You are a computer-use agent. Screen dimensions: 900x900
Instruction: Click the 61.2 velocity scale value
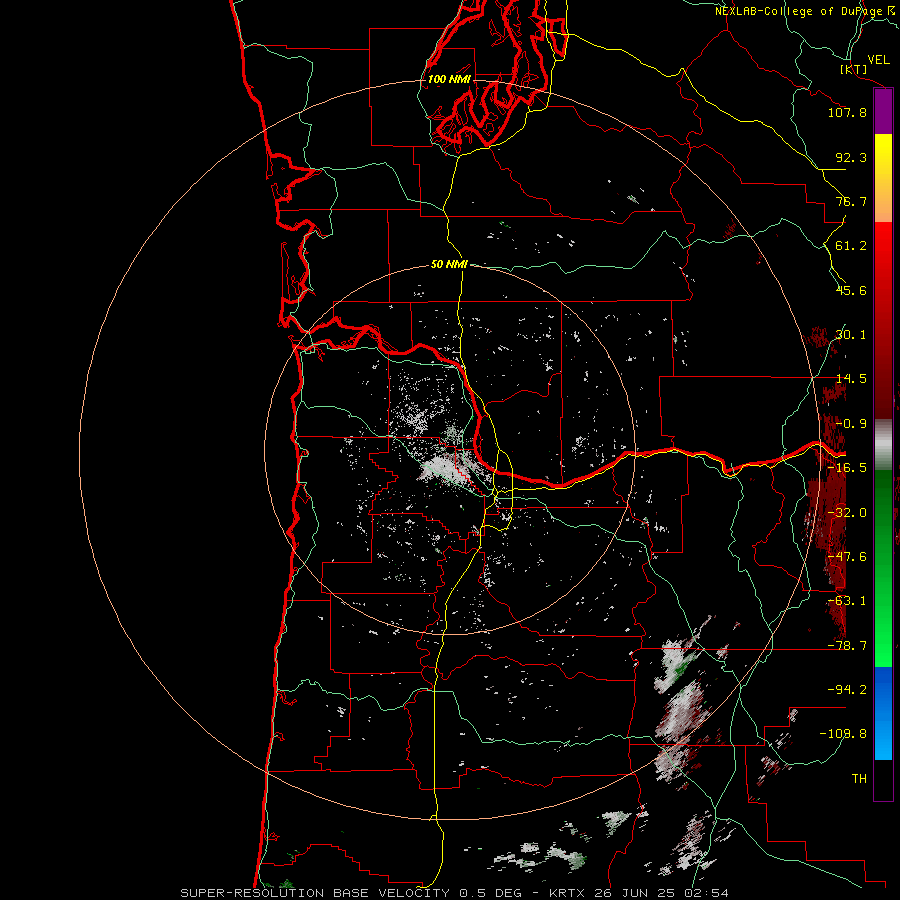(x=851, y=246)
